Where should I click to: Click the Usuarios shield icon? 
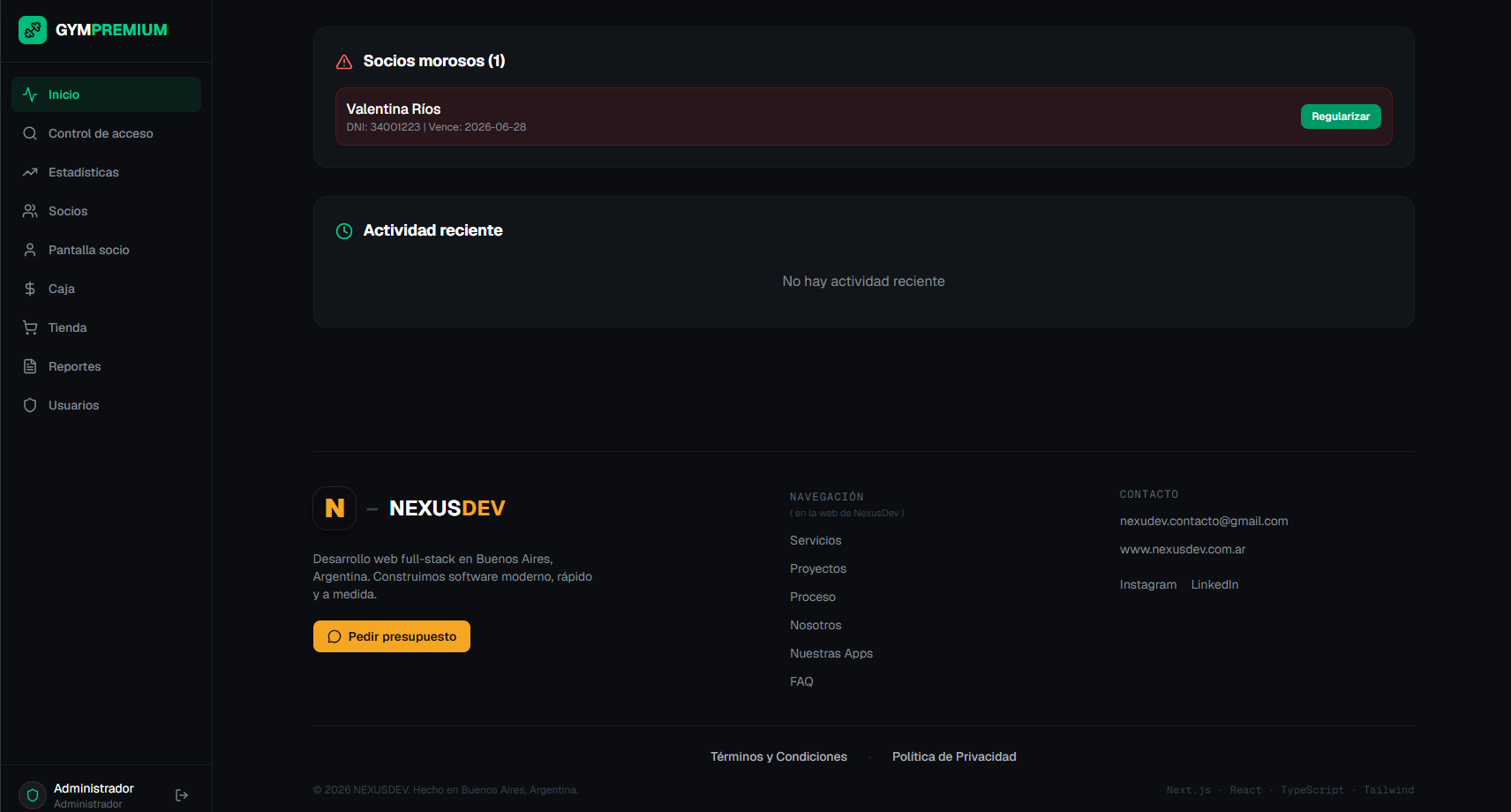(x=30, y=405)
